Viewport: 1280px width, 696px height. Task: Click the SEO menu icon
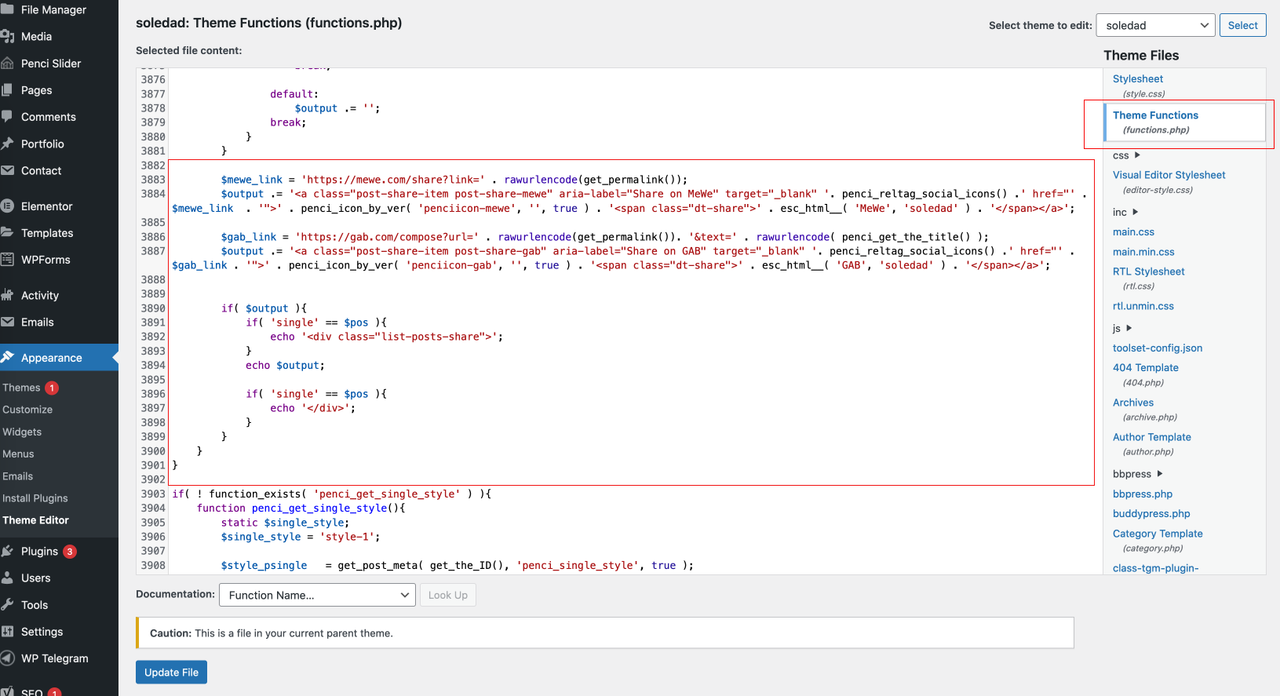click(8, 691)
